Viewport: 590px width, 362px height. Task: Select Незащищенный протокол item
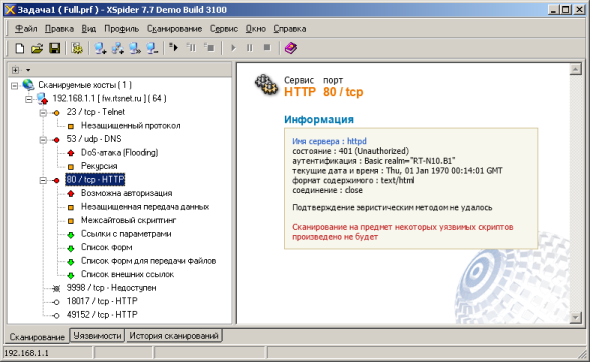point(131,126)
